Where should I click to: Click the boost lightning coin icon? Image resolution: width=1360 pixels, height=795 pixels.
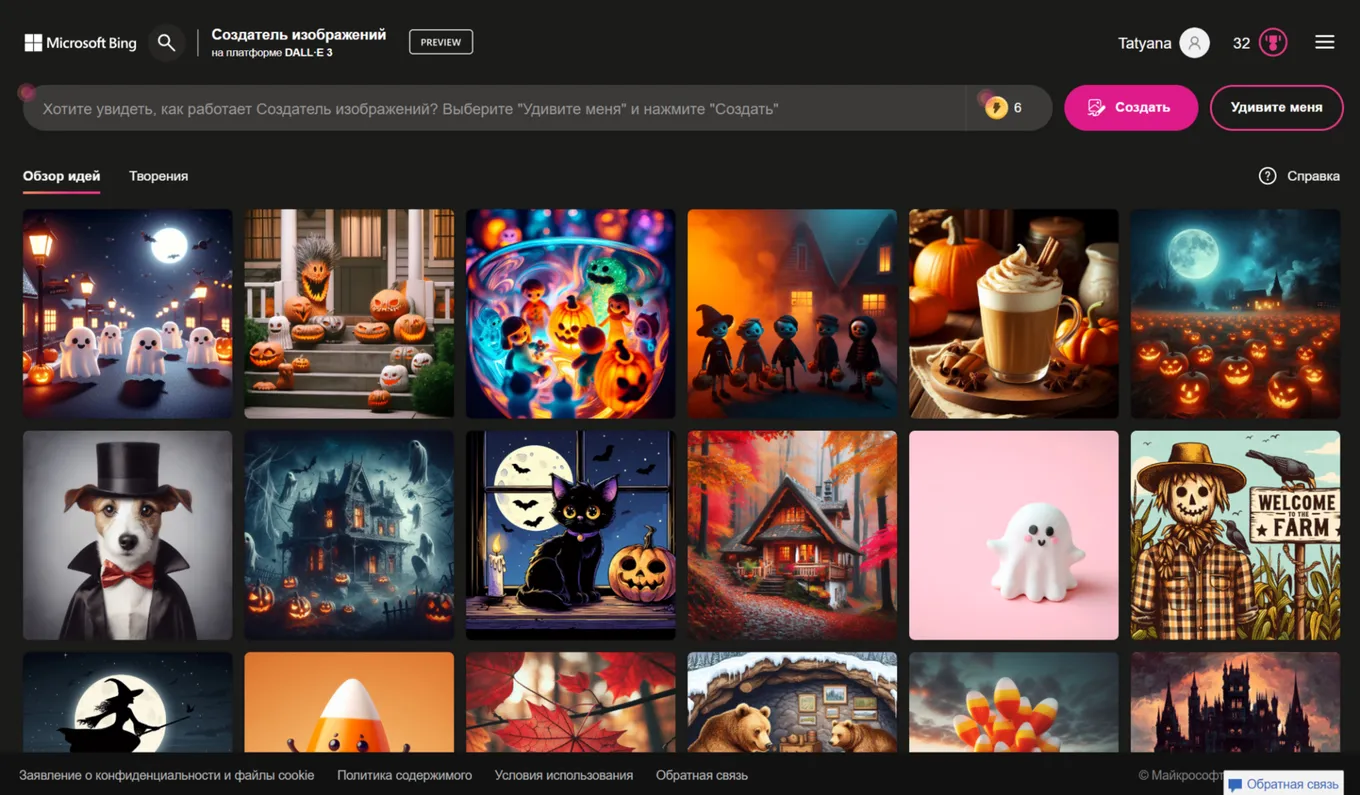996,108
